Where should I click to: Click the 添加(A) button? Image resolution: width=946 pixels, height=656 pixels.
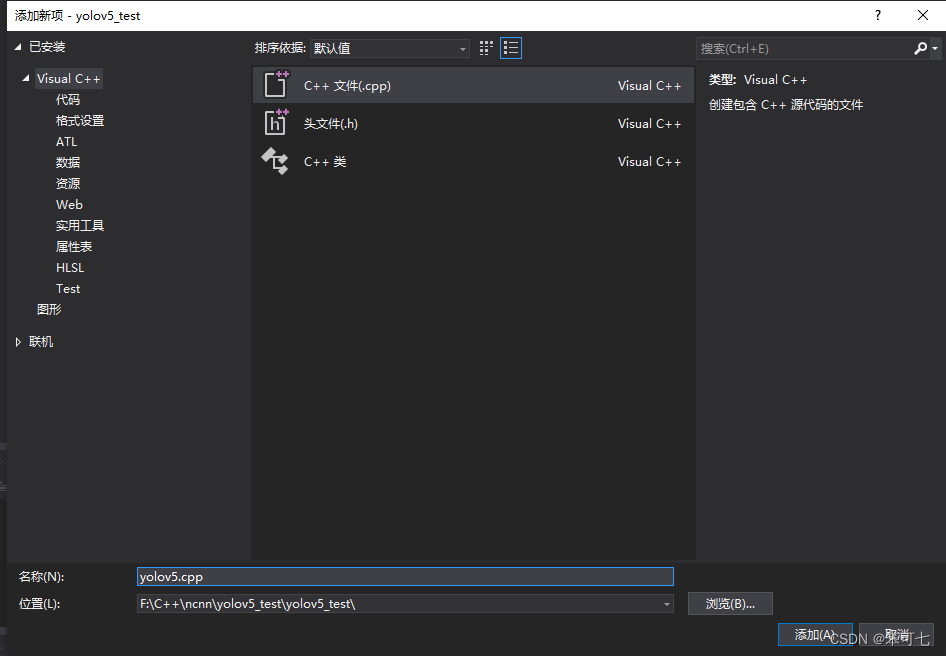(815, 635)
